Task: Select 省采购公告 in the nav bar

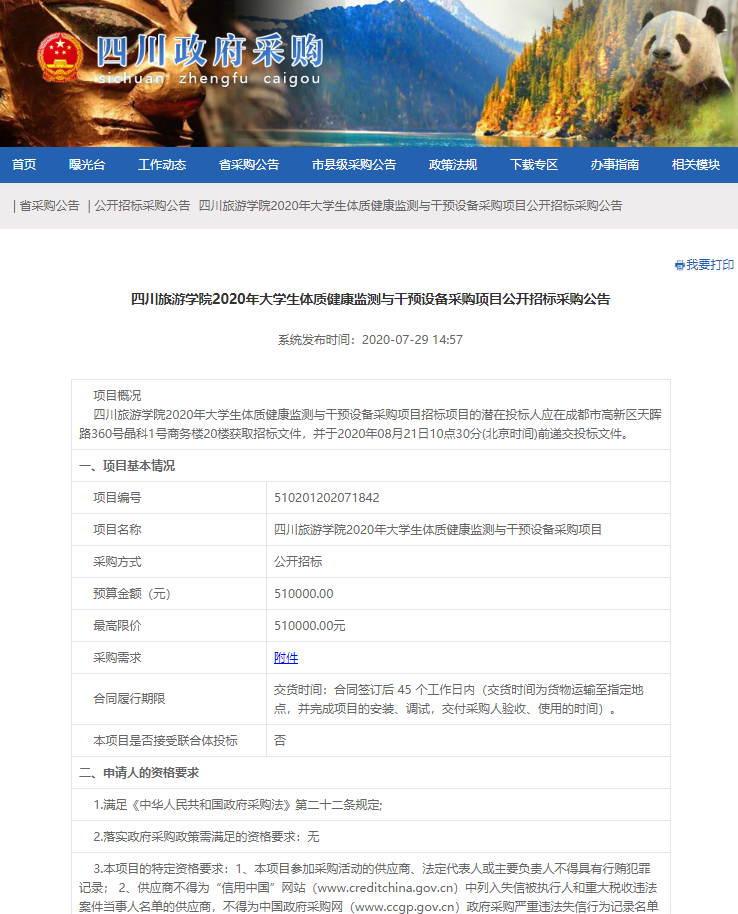Action: (x=249, y=165)
